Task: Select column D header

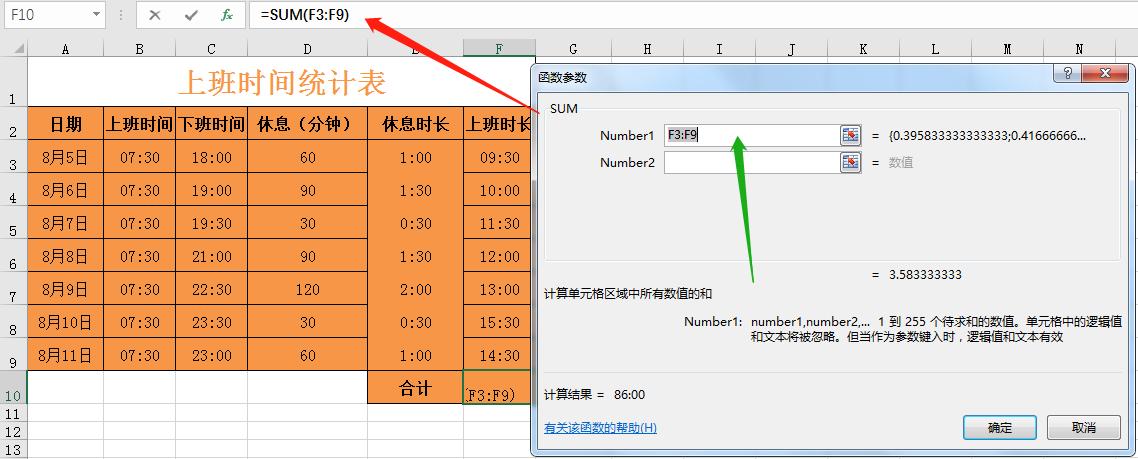Action: (x=308, y=49)
